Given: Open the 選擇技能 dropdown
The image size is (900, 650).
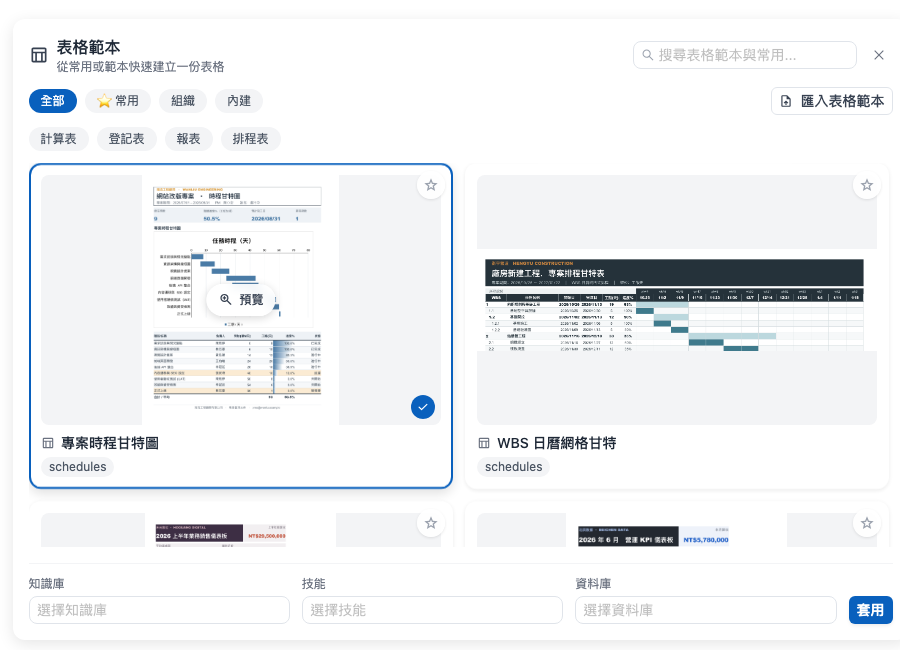Looking at the screenshot, I should tap(432, 610).
